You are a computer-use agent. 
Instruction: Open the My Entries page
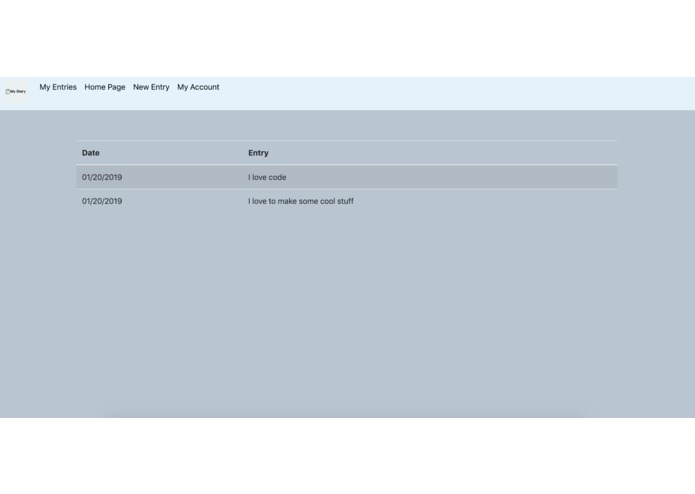[58, 87]
